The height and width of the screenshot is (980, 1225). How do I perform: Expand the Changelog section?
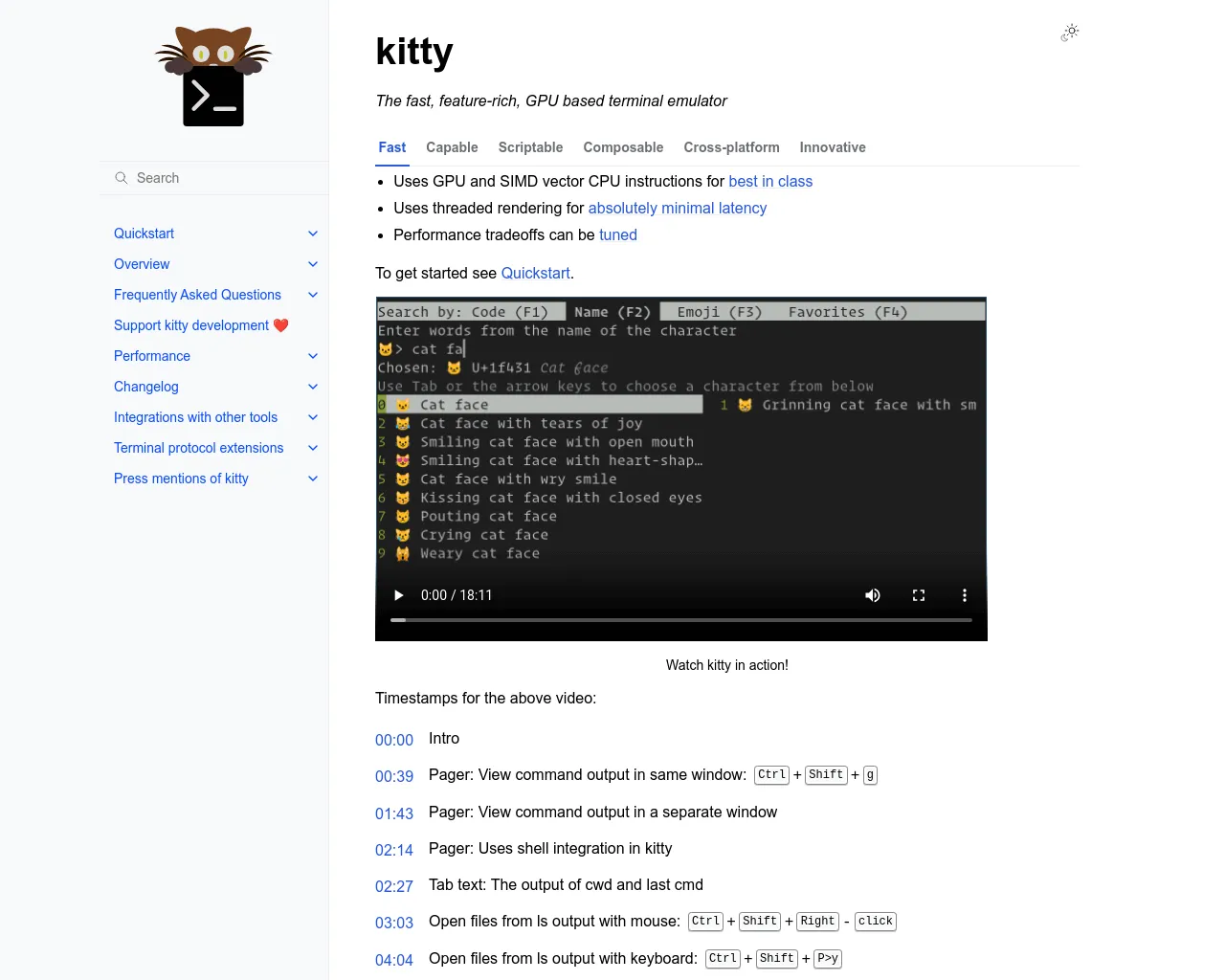pos(313,386)
